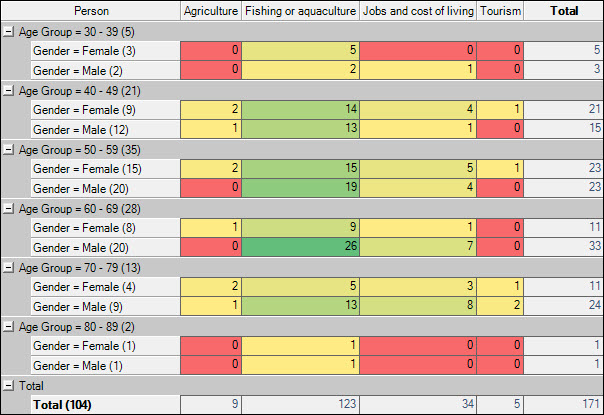Collapse the Age Group 50 - 59 group
Viewport: 604px width, 415px height.
9,150
